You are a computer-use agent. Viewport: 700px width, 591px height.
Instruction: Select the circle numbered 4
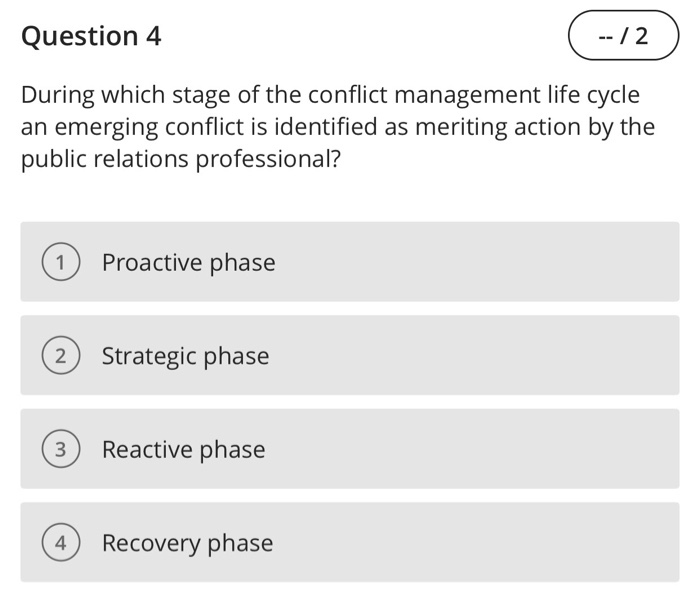[x=60, y=543]
